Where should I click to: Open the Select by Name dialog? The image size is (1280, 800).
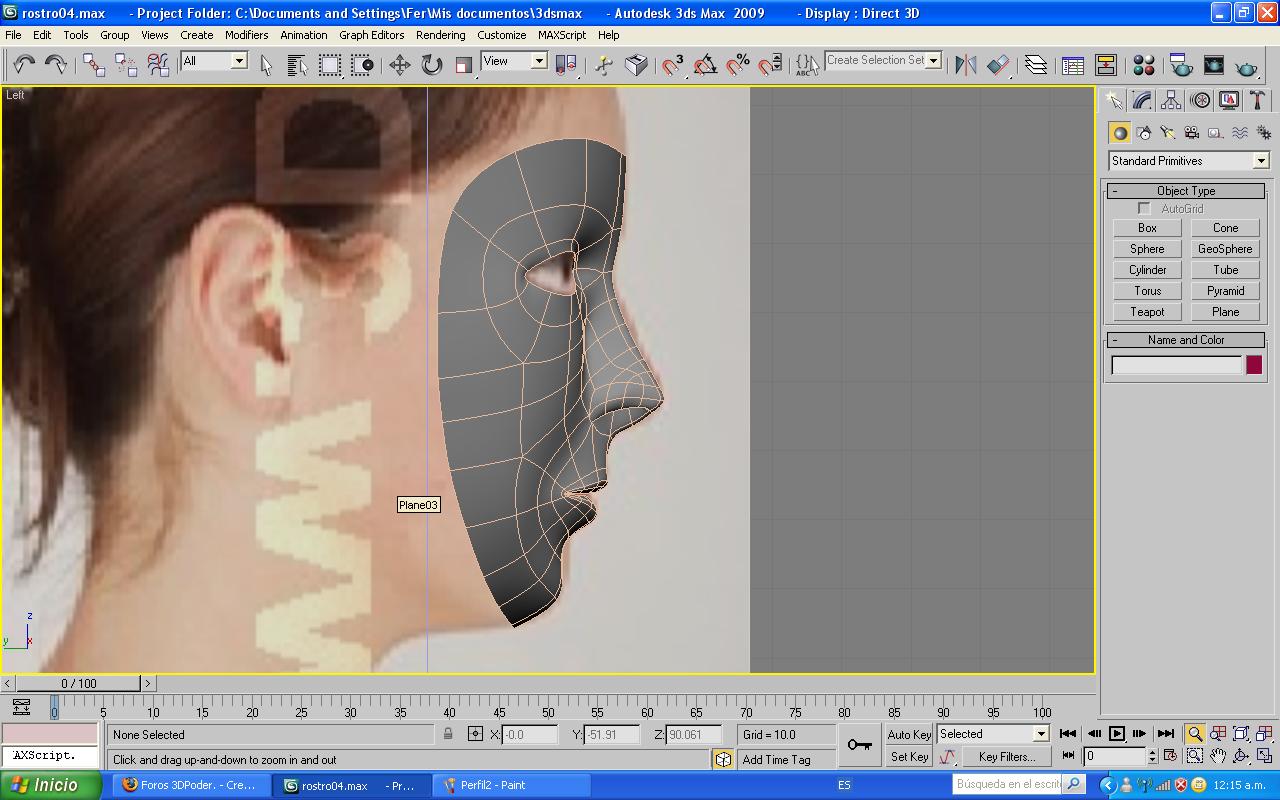coord(297,65)
